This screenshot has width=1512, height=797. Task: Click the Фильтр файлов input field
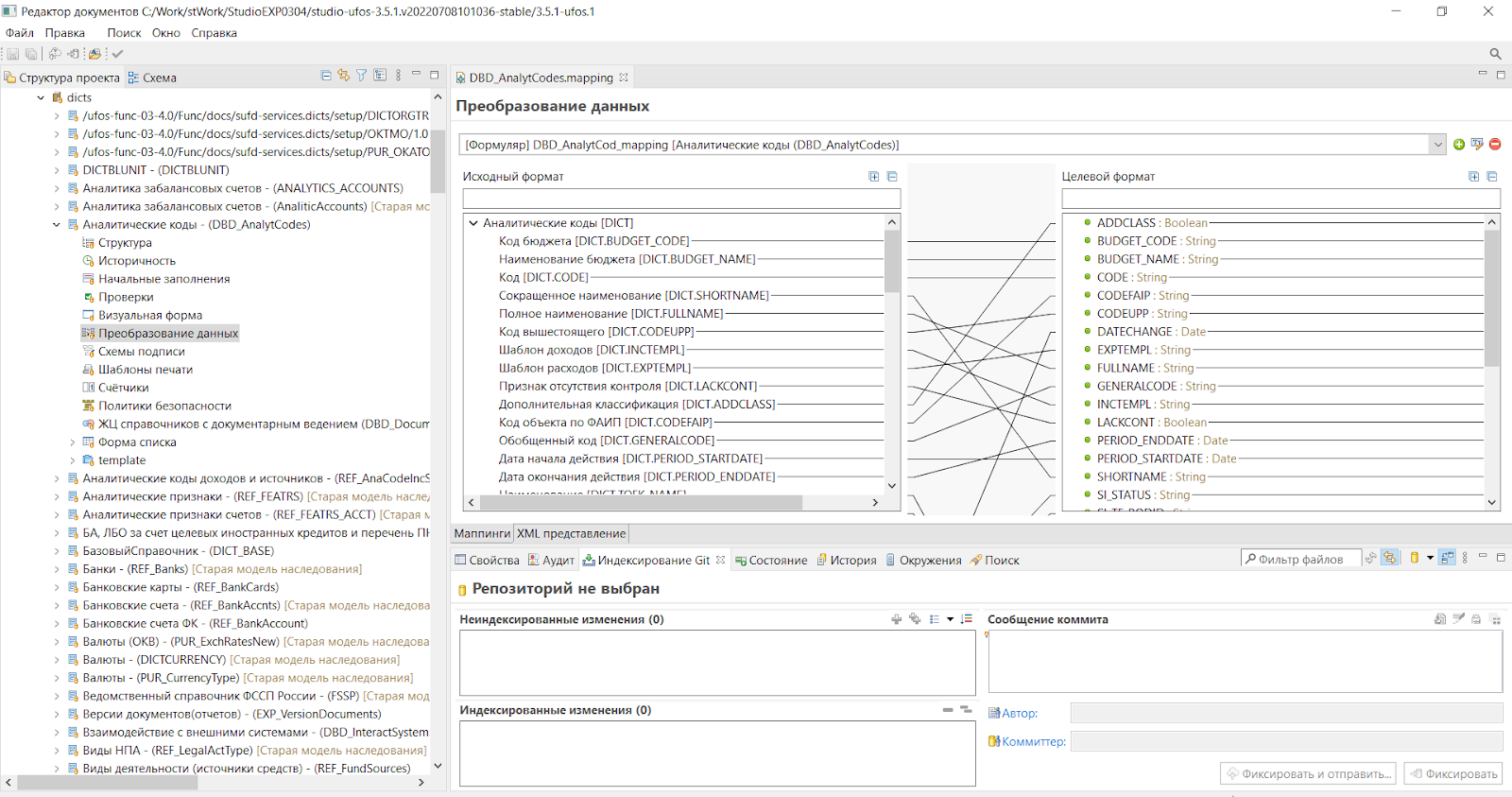pos(1301,559)
